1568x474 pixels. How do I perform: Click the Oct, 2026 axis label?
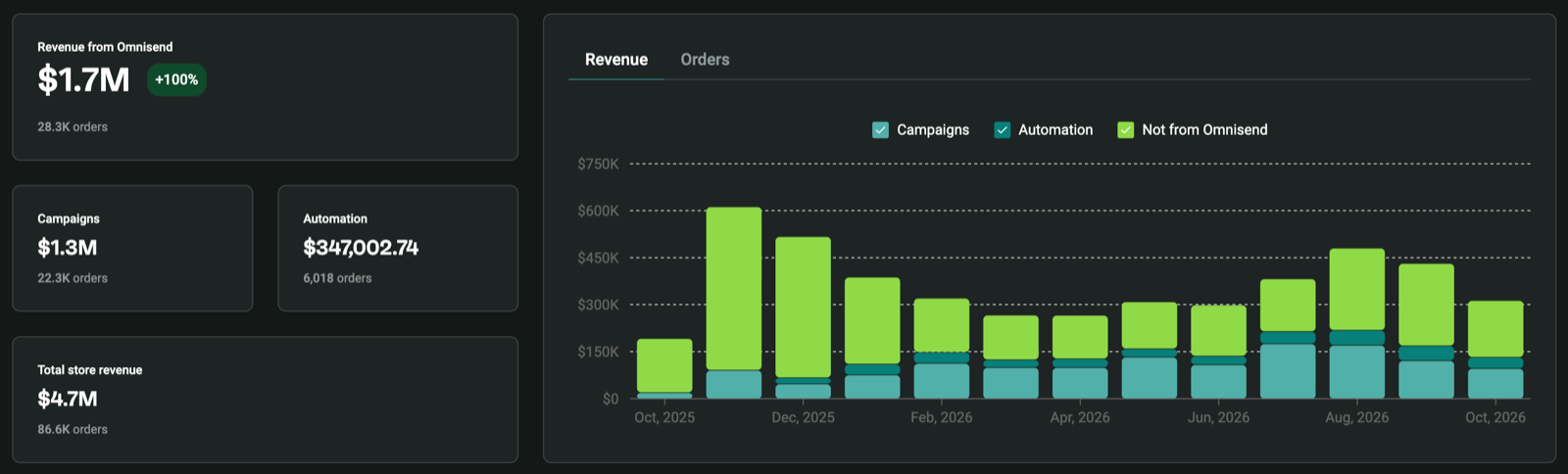[1495, 417]
